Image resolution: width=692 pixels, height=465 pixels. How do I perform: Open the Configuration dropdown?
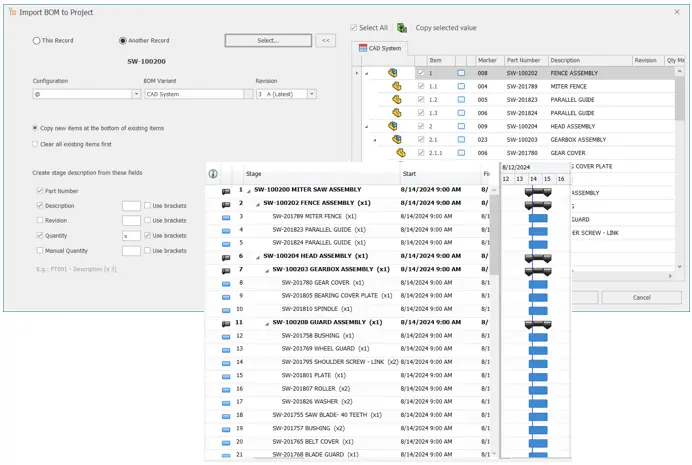click(x=136, y=94)
